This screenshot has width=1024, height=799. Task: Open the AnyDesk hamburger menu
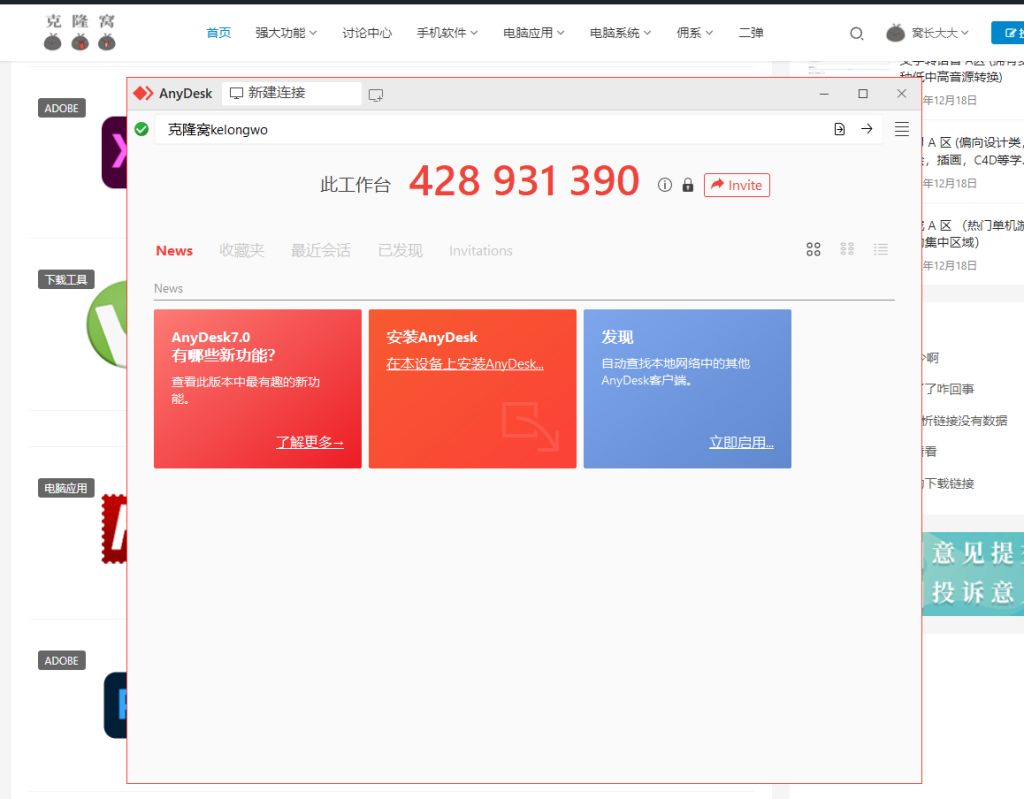point(901,129)
